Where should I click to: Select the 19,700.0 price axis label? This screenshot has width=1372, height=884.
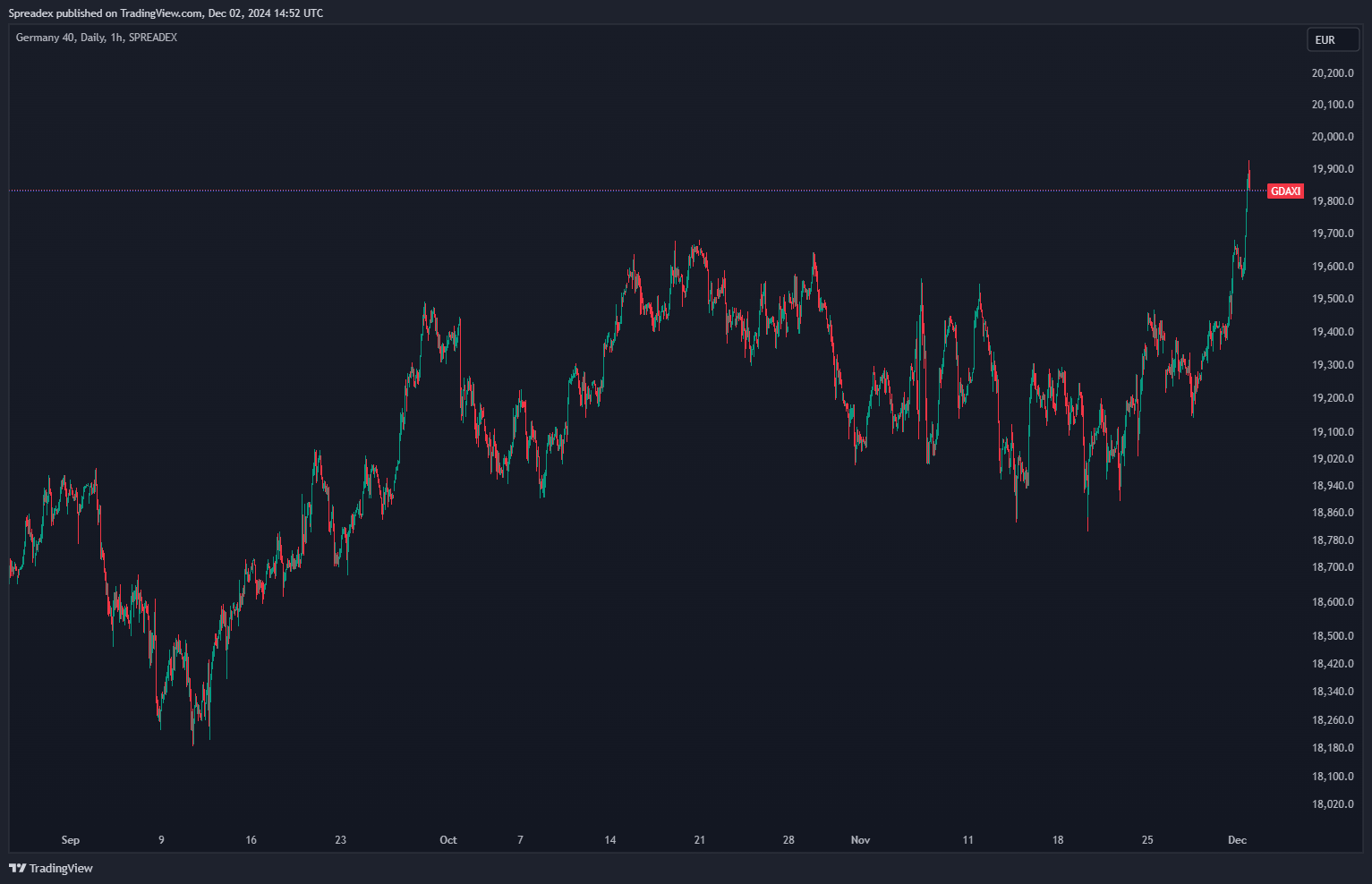[1333, 234]
